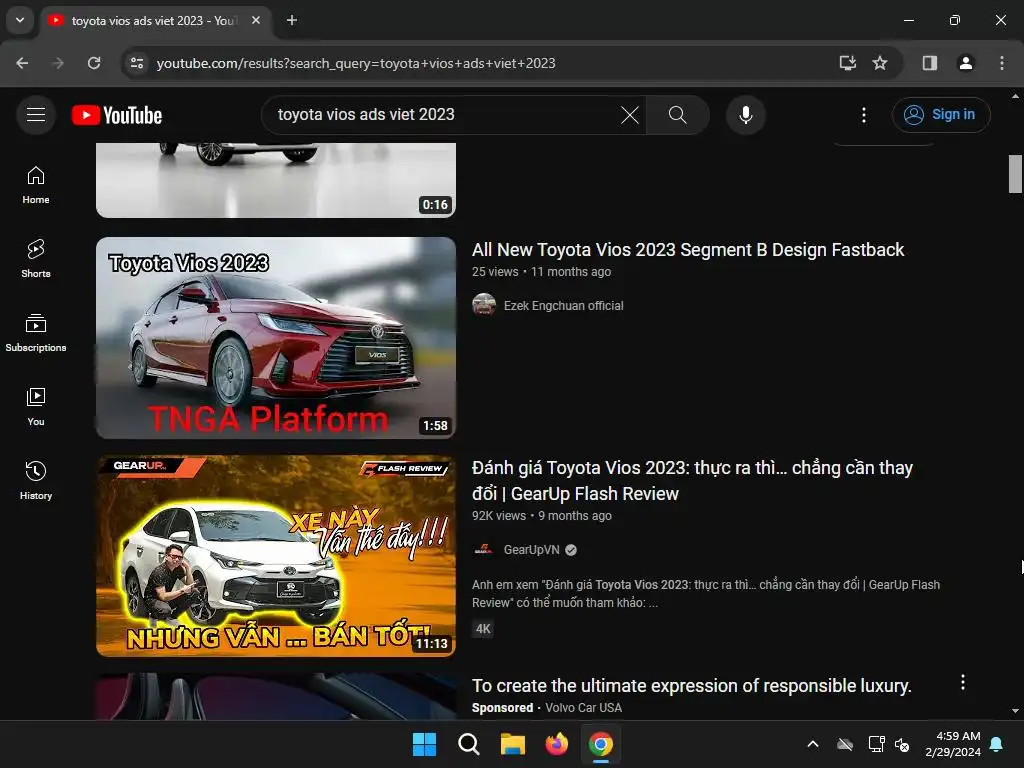Viewport: 1024px width, 768px height.
Task: Play the TNGA Platform Vios thumbnail
Action: [x=276, y=338]
